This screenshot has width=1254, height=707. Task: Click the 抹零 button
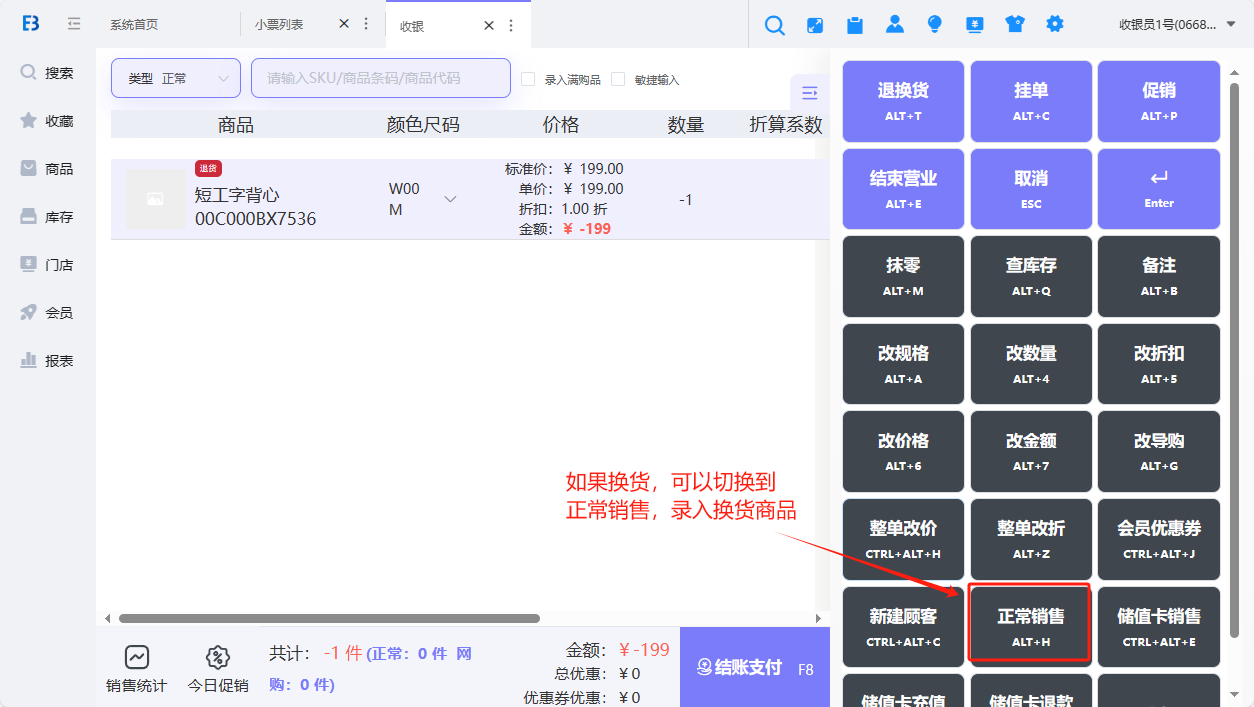coord(904,276)
